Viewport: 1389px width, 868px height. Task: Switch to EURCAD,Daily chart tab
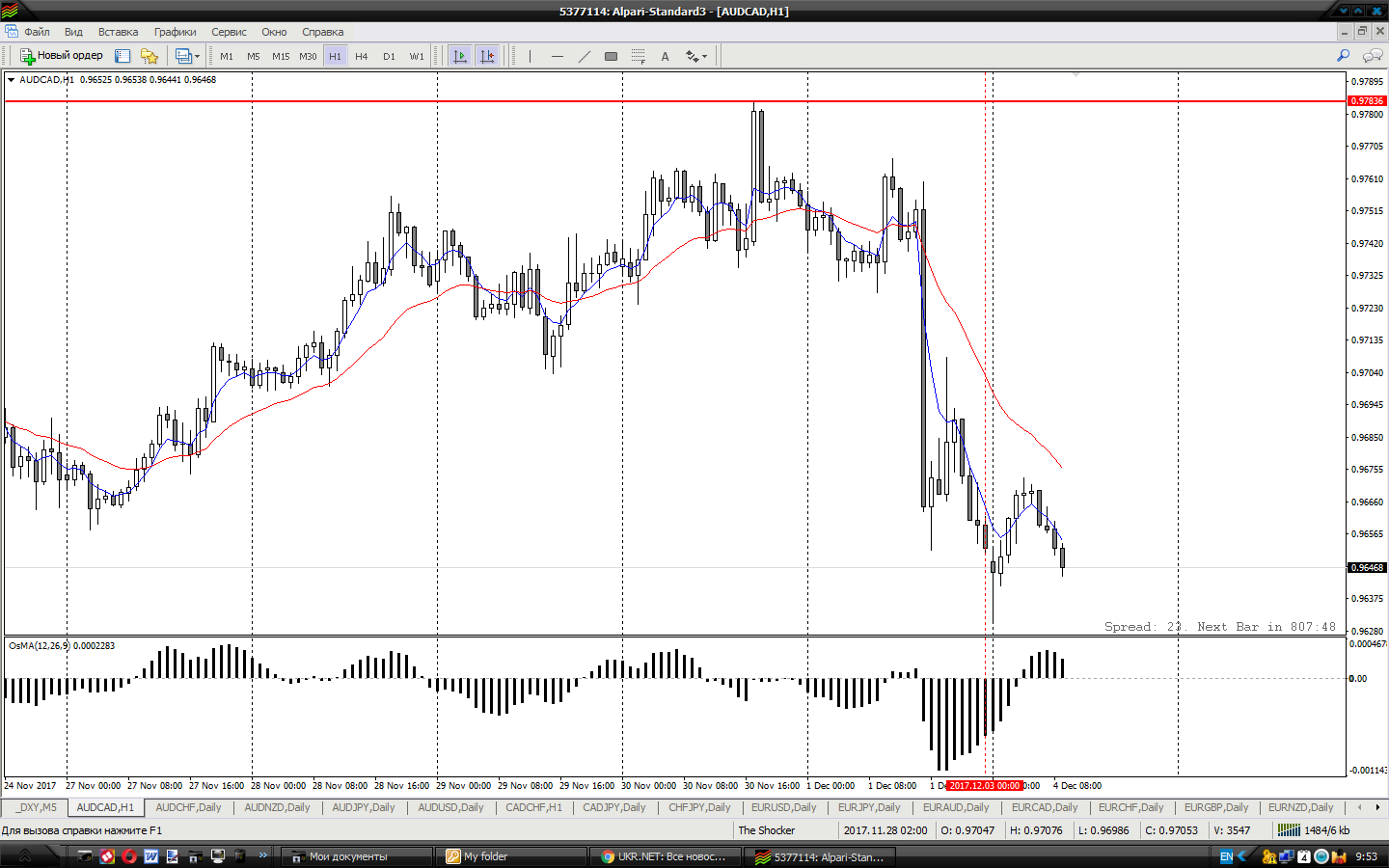click(x=1045, y=807)
